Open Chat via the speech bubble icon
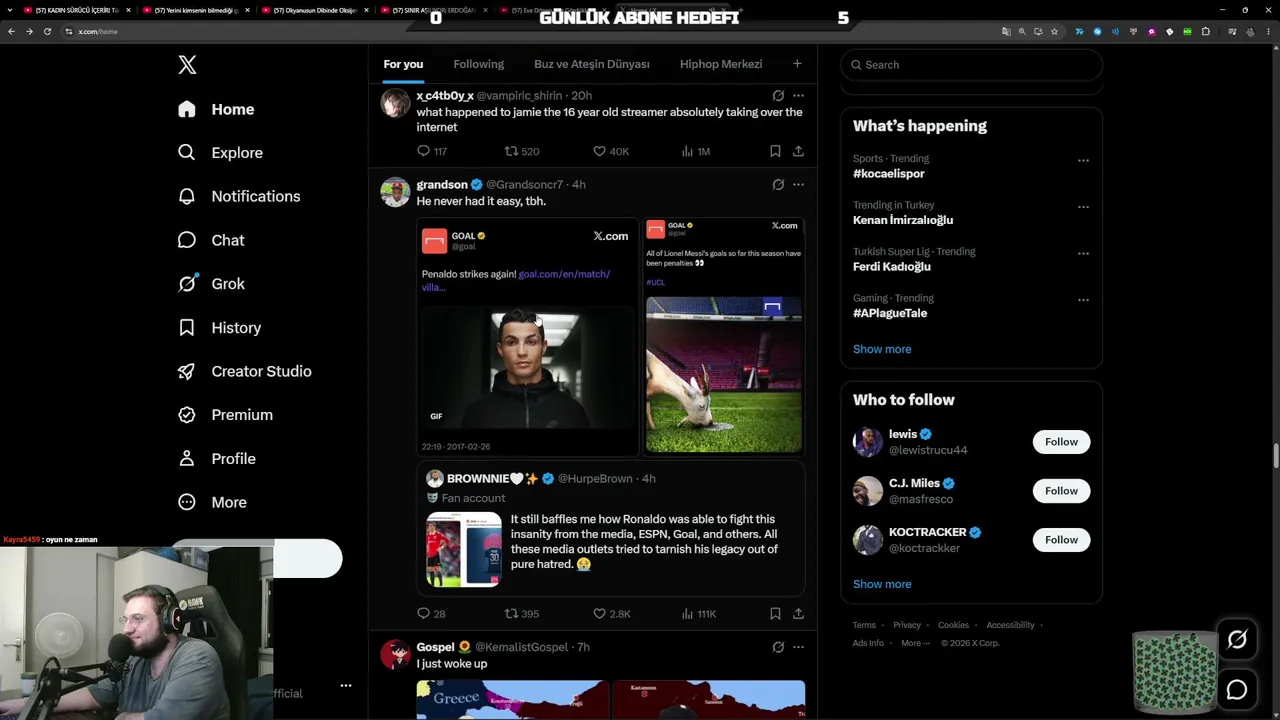This screenshot has height=720, width=1280. (x=187, y=240)
